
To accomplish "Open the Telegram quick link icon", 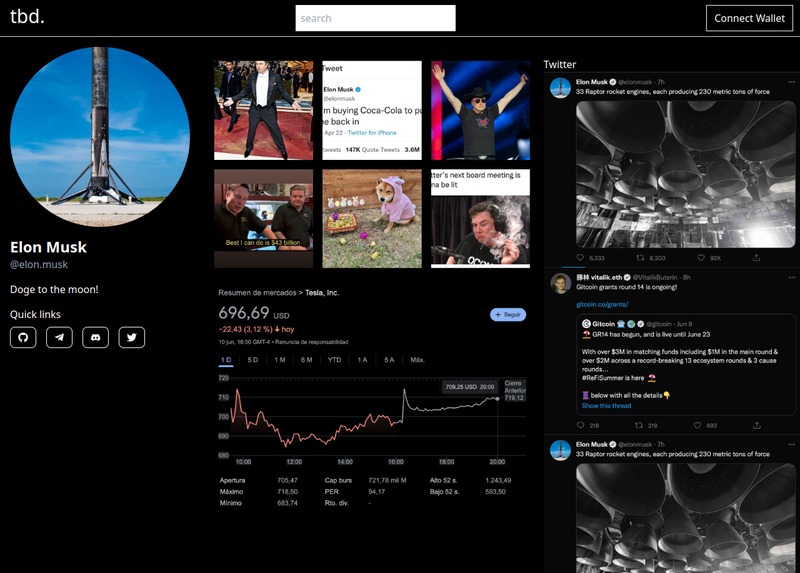I will click(59, 337).
